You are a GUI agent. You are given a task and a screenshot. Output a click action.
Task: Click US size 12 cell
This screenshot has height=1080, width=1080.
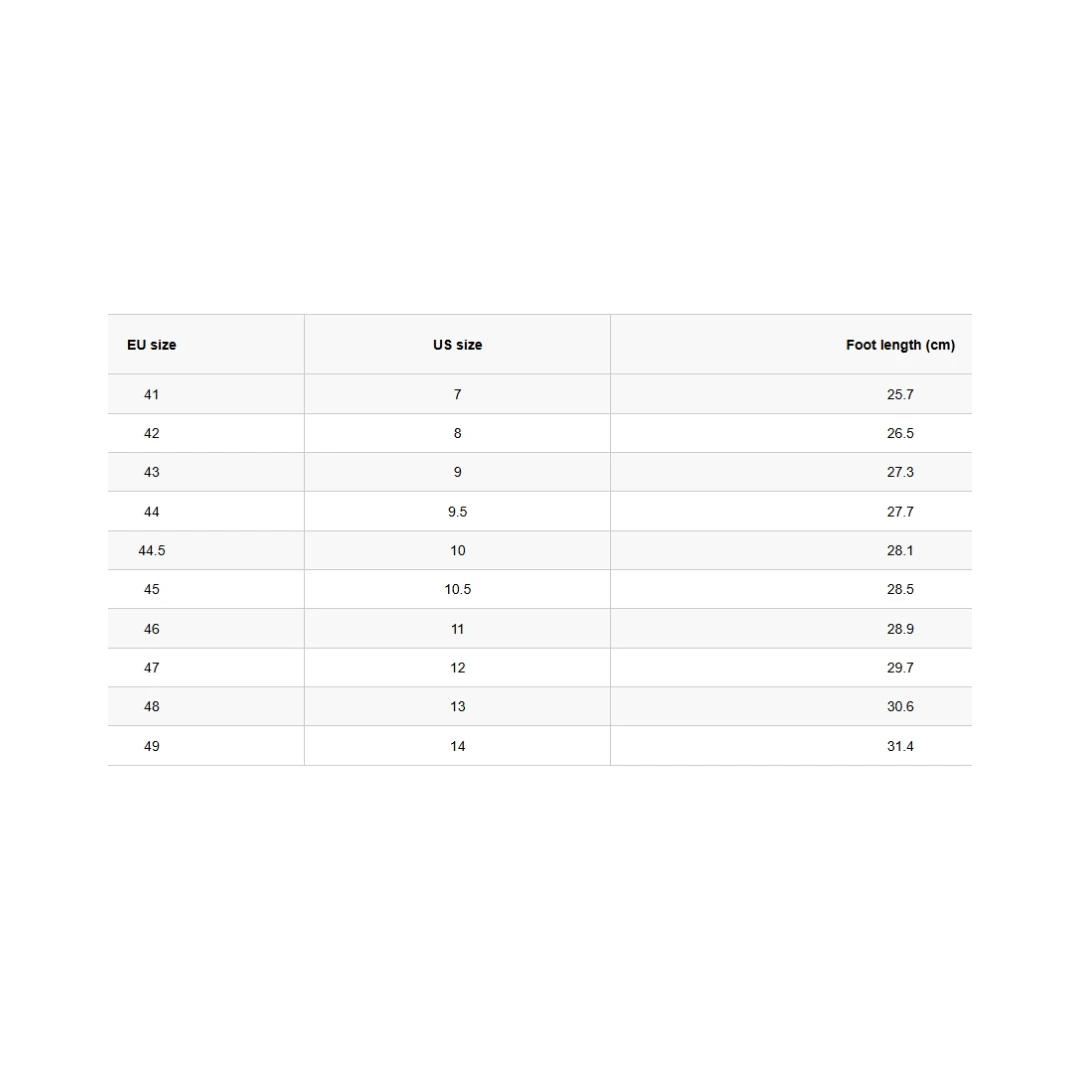pyautogui.click(x=457, y=667)
